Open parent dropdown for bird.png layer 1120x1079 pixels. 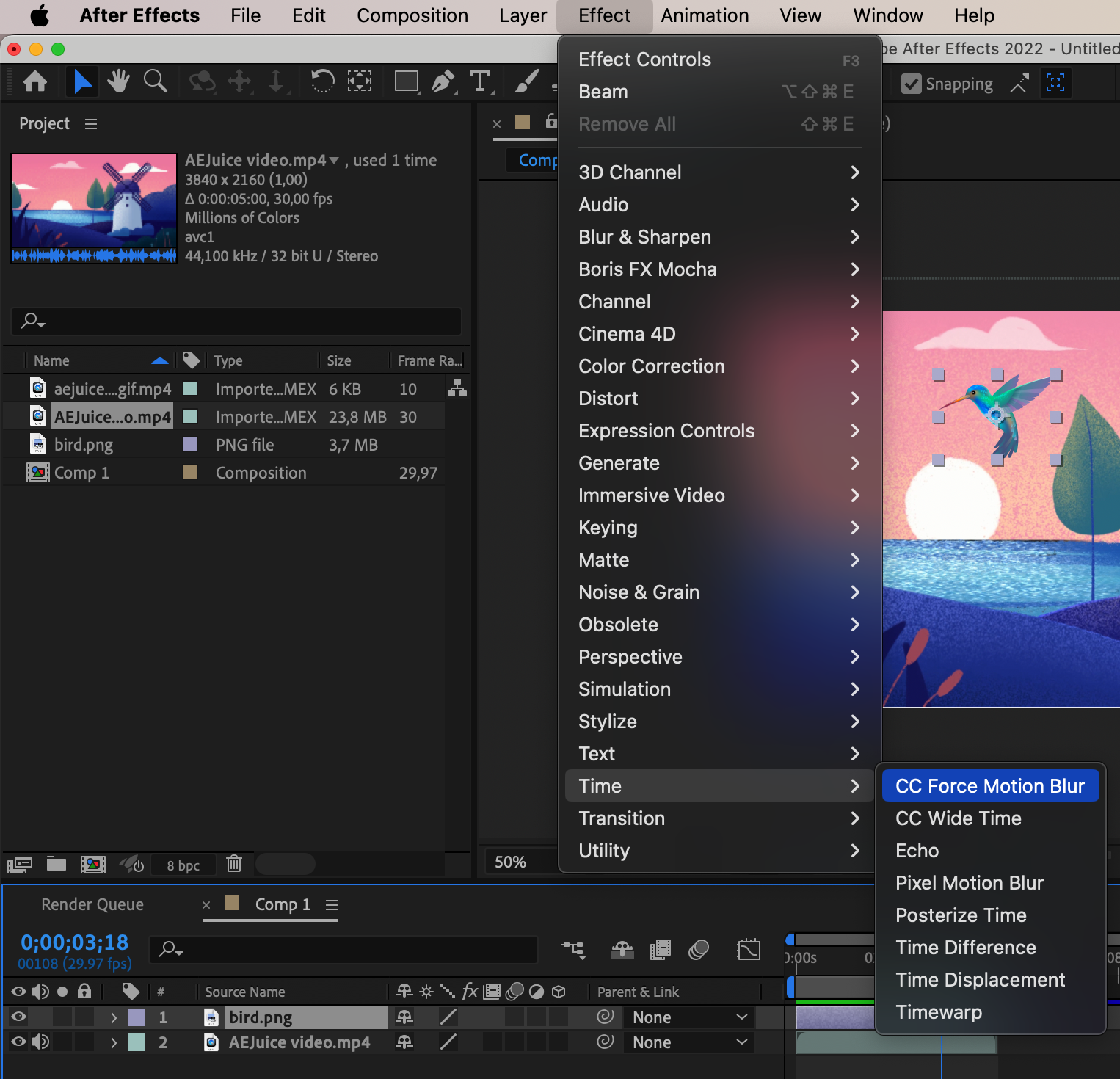coord(689,1017)
